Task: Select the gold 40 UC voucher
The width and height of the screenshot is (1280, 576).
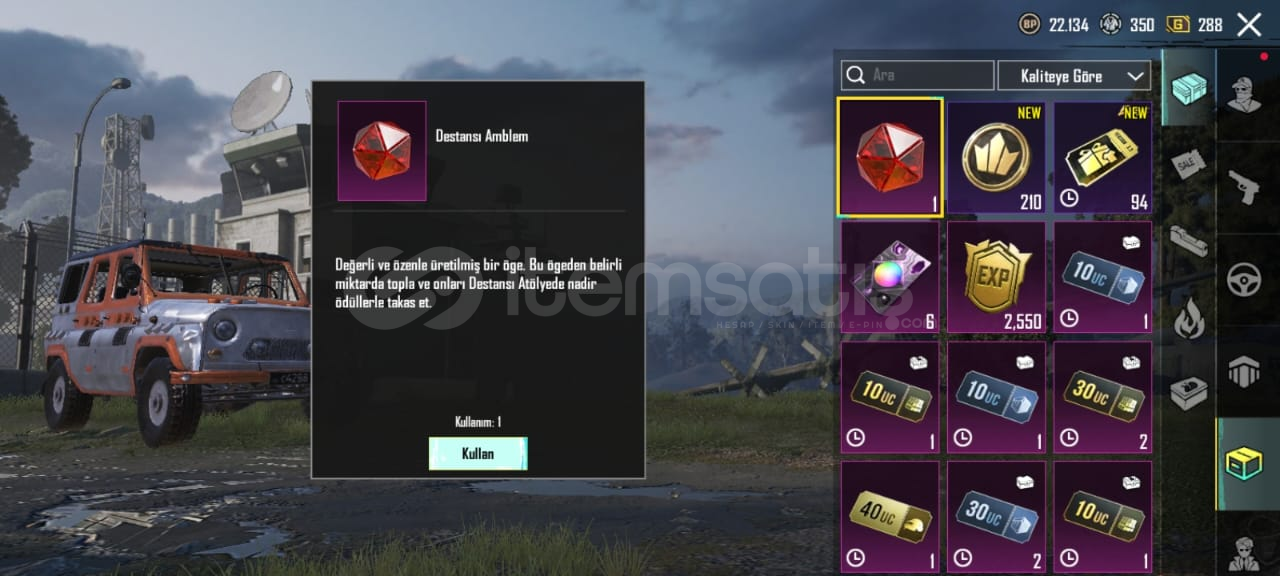Action: 890,516
